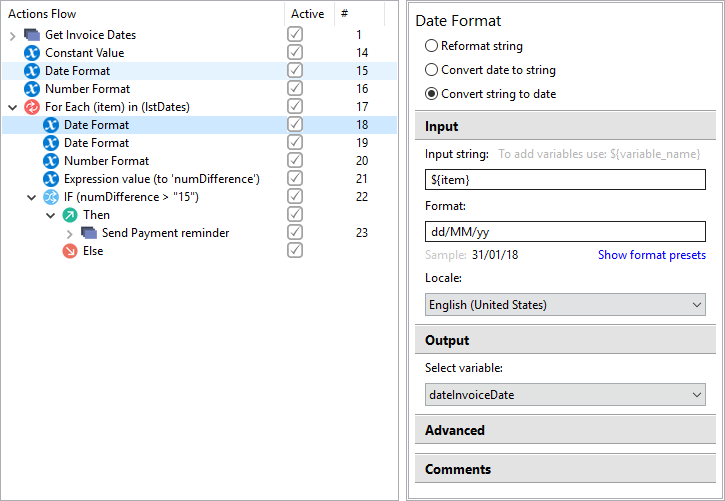This screenshot has height=501, width=725.
Task: Toggle Active checkbox for the For Each row
Action: click(295, 106)
